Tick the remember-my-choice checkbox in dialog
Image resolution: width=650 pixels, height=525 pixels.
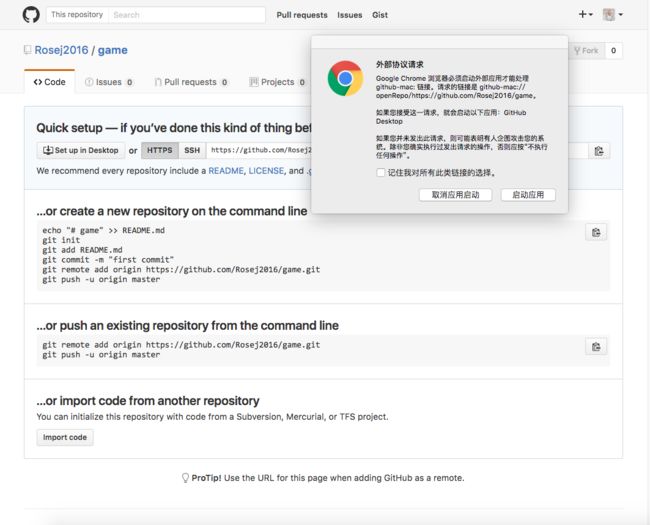380,173
